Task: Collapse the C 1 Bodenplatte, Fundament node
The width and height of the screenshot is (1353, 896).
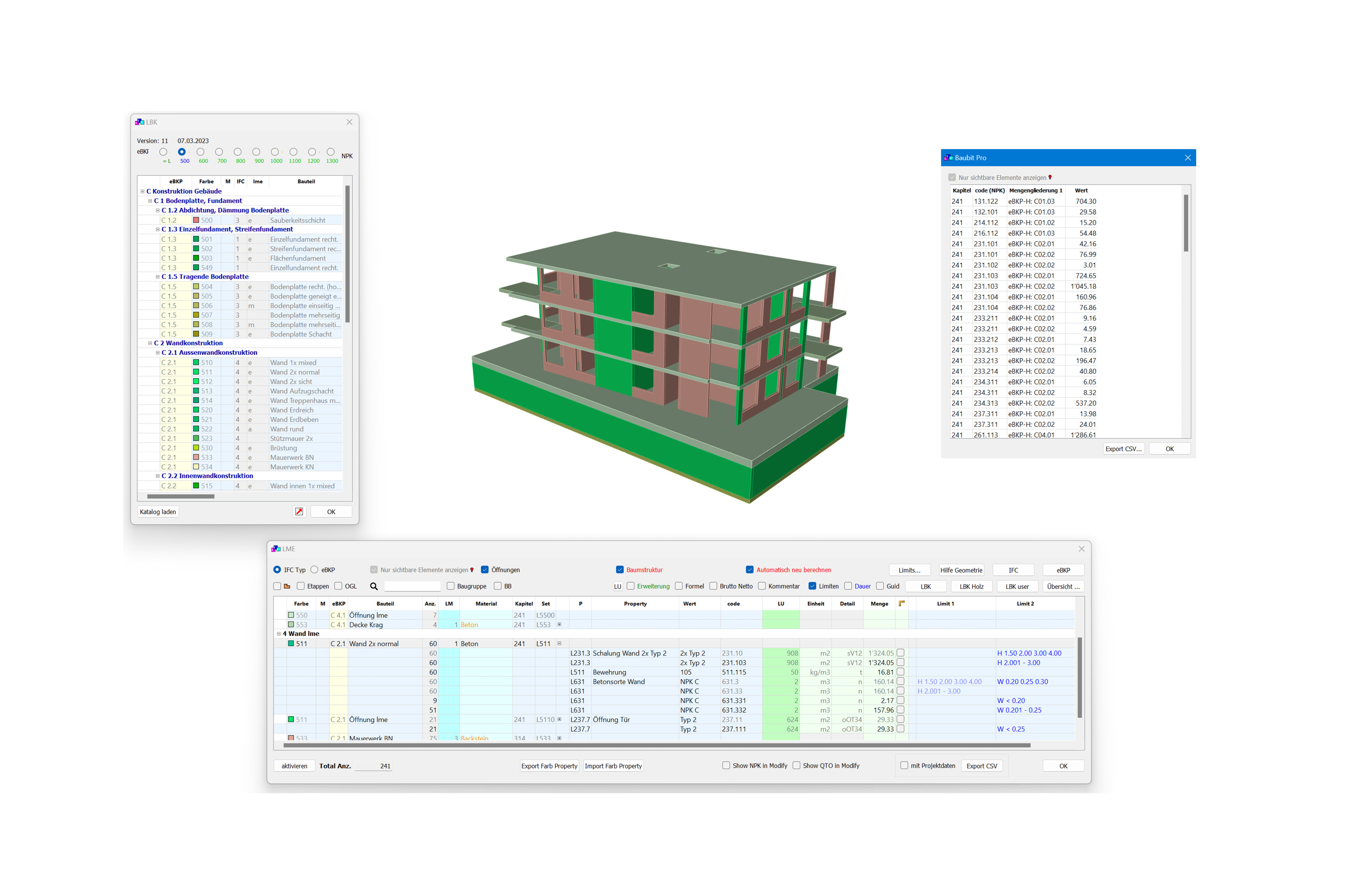Action: point(150,200)
